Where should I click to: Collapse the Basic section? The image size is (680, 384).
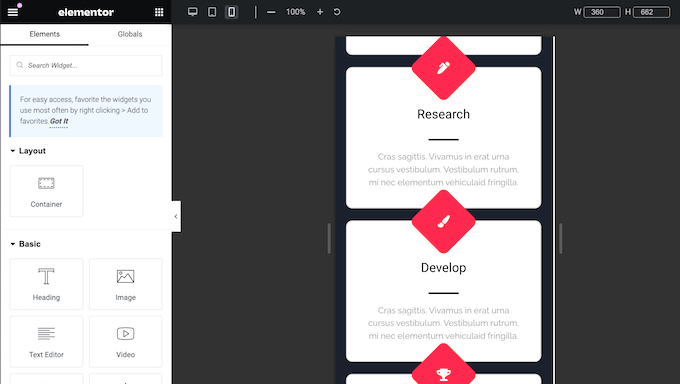26,244
